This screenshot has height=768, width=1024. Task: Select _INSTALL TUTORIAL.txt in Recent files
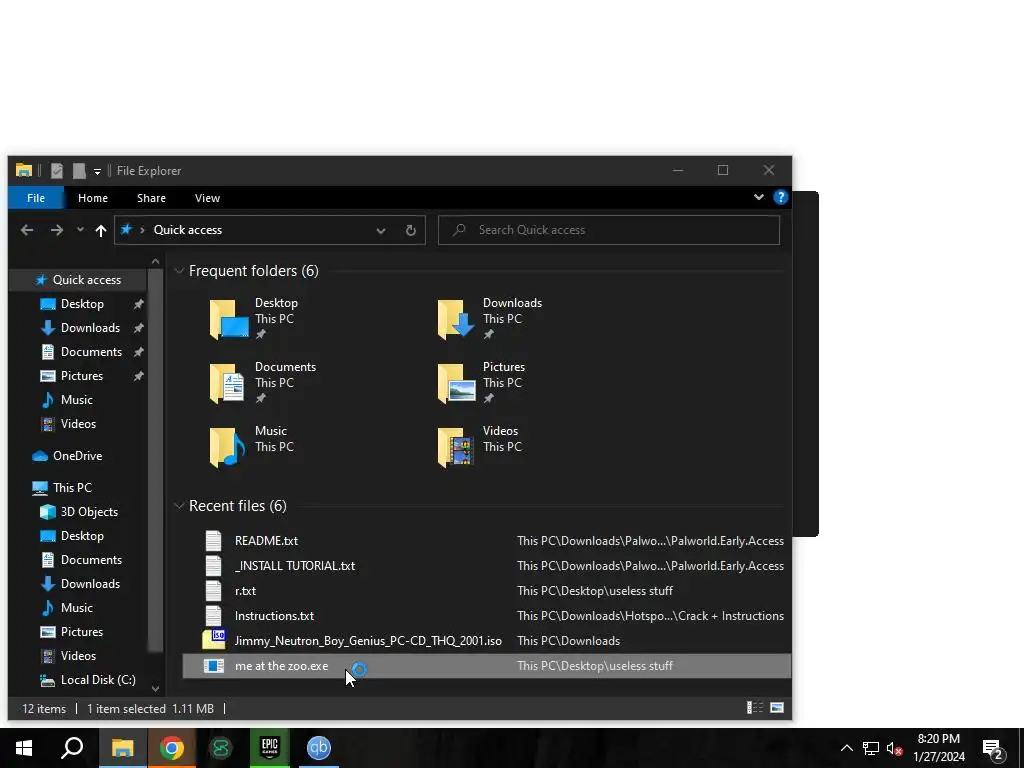(x=486, y=566)
